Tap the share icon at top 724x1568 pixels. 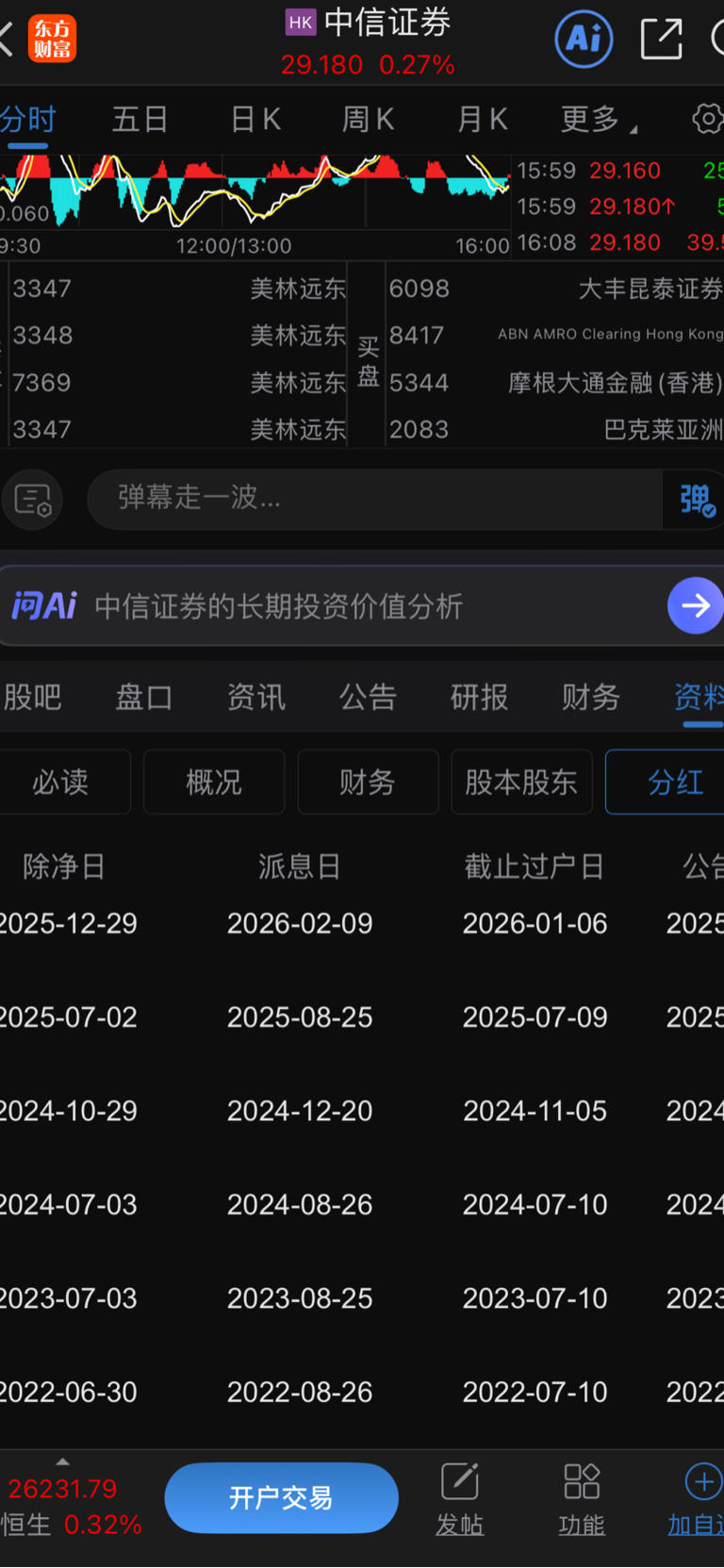pyautogui.click(x=661, y=39)
